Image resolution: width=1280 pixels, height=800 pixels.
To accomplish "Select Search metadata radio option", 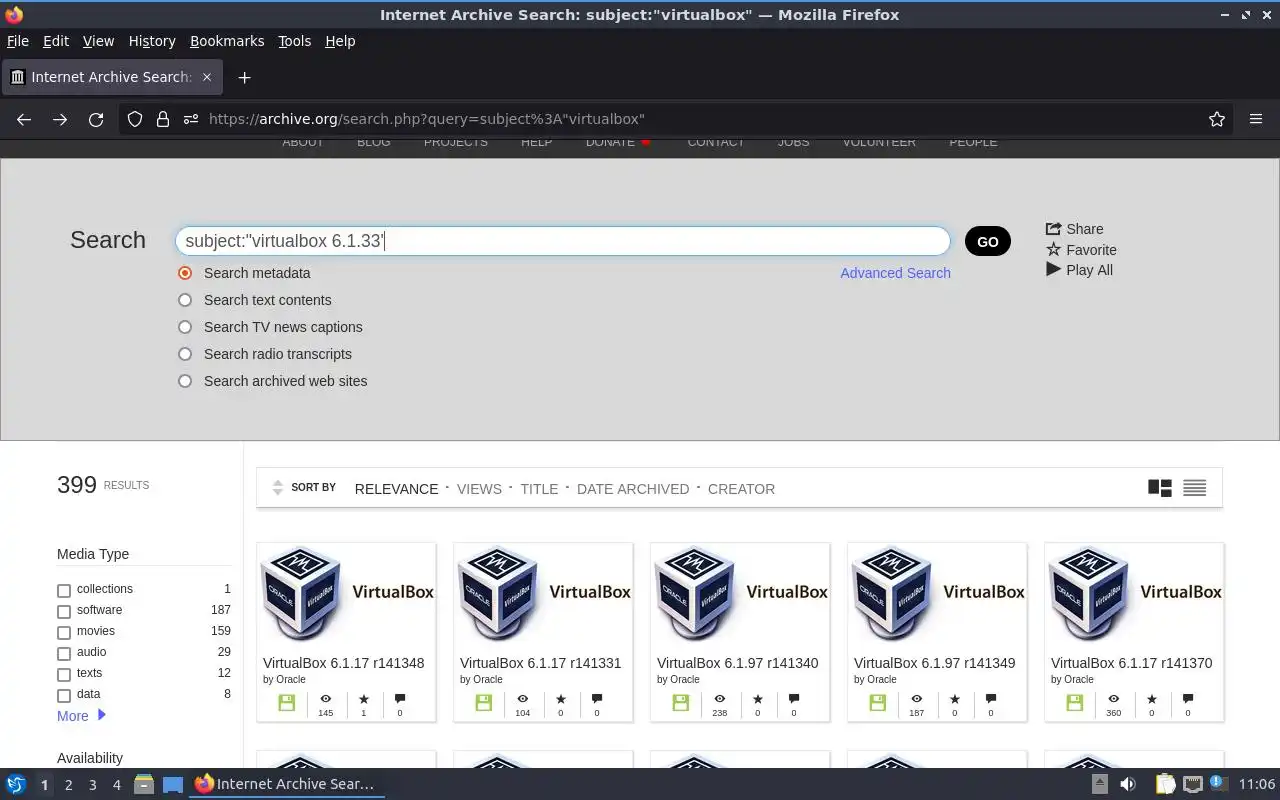I will 185,273.
